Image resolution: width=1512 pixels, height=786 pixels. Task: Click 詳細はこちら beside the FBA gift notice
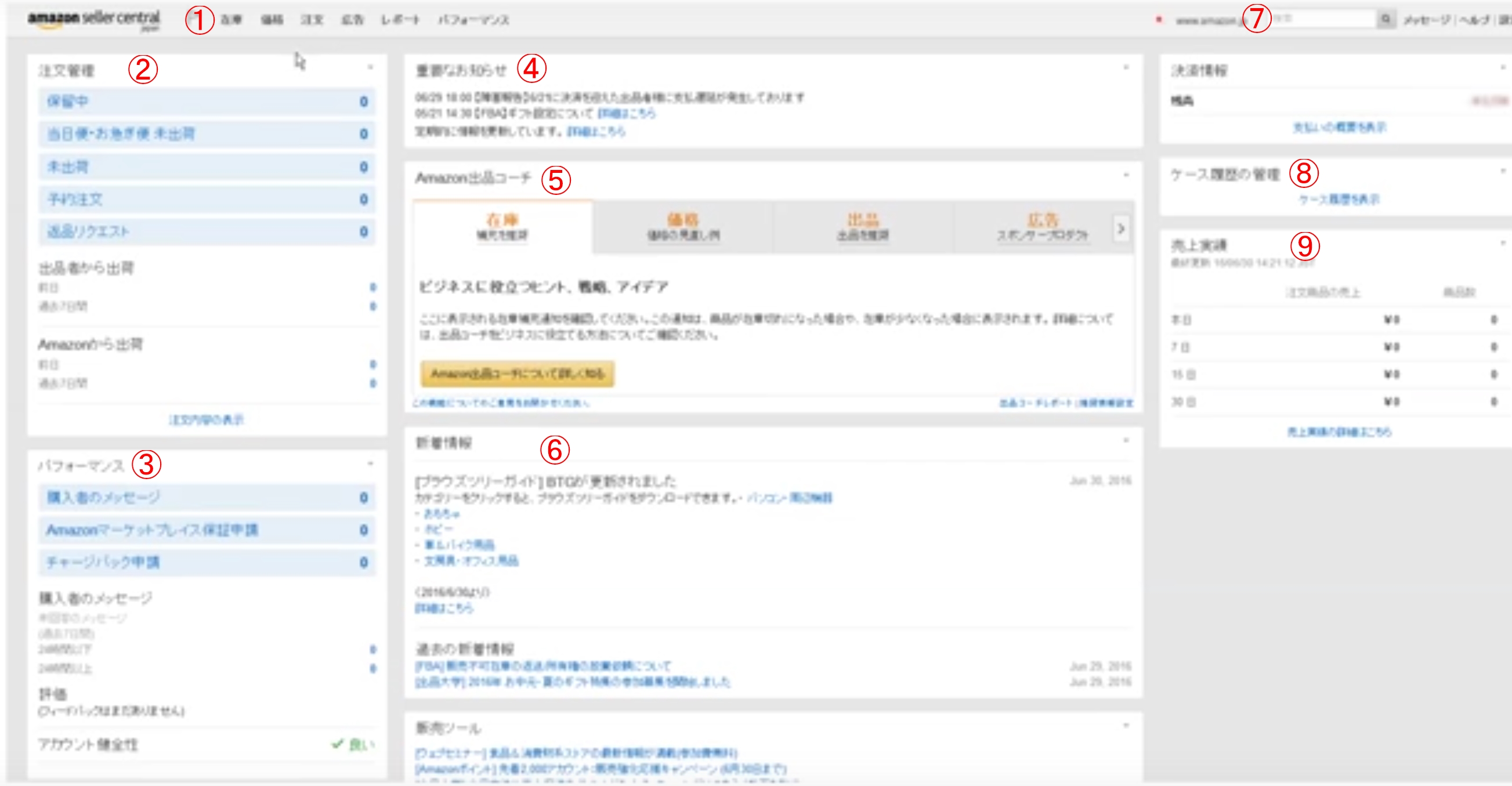(x=626, y=113)
